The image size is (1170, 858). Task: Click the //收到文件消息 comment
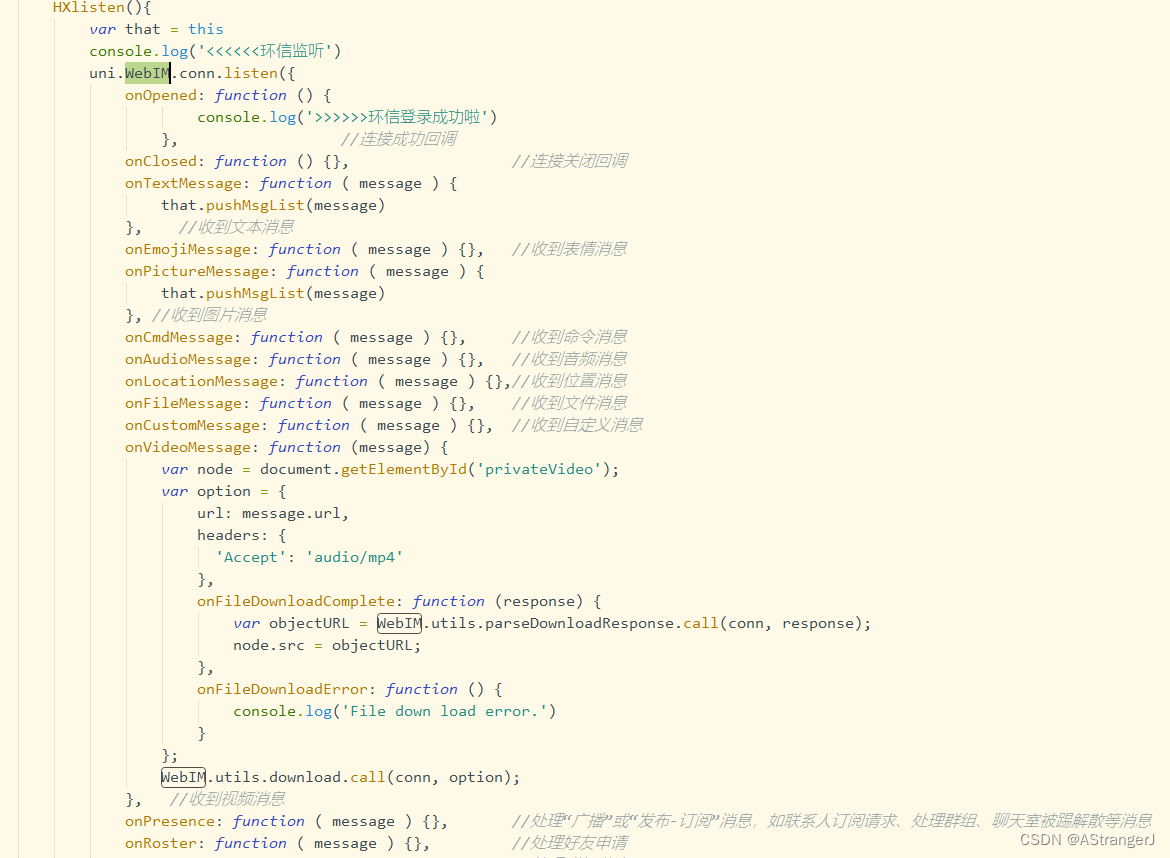point(569,404)
